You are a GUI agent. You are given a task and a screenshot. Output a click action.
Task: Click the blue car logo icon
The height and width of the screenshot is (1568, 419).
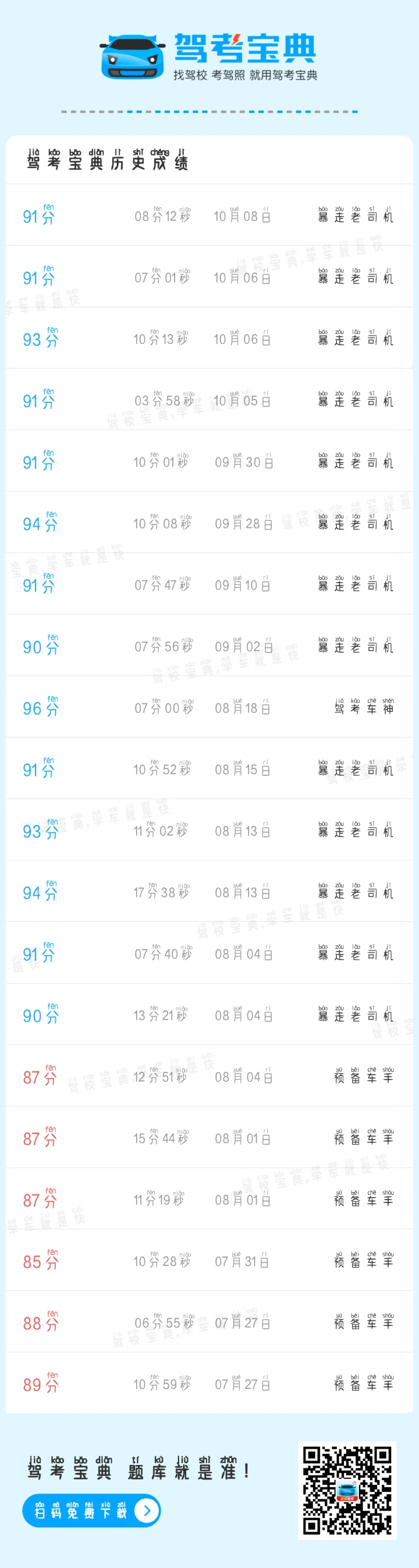133,56
